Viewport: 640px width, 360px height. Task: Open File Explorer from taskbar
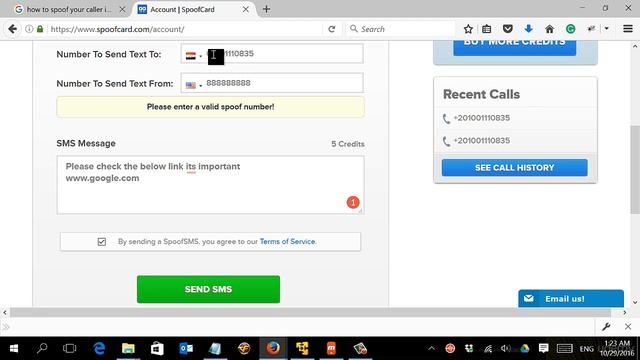pos(128,349)
